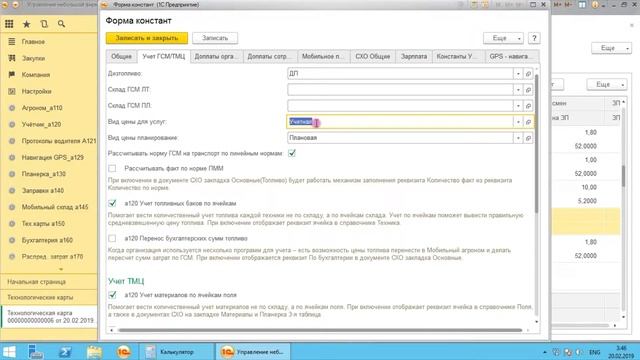This screenshot has width=640, height=360.
Task: Open linked item for Склад ГСМ ПЛ
Action: click(528, 106)
